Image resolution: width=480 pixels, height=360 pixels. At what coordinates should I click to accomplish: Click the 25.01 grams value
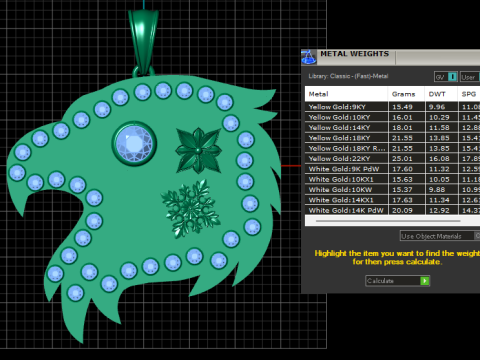coord(402,158)
